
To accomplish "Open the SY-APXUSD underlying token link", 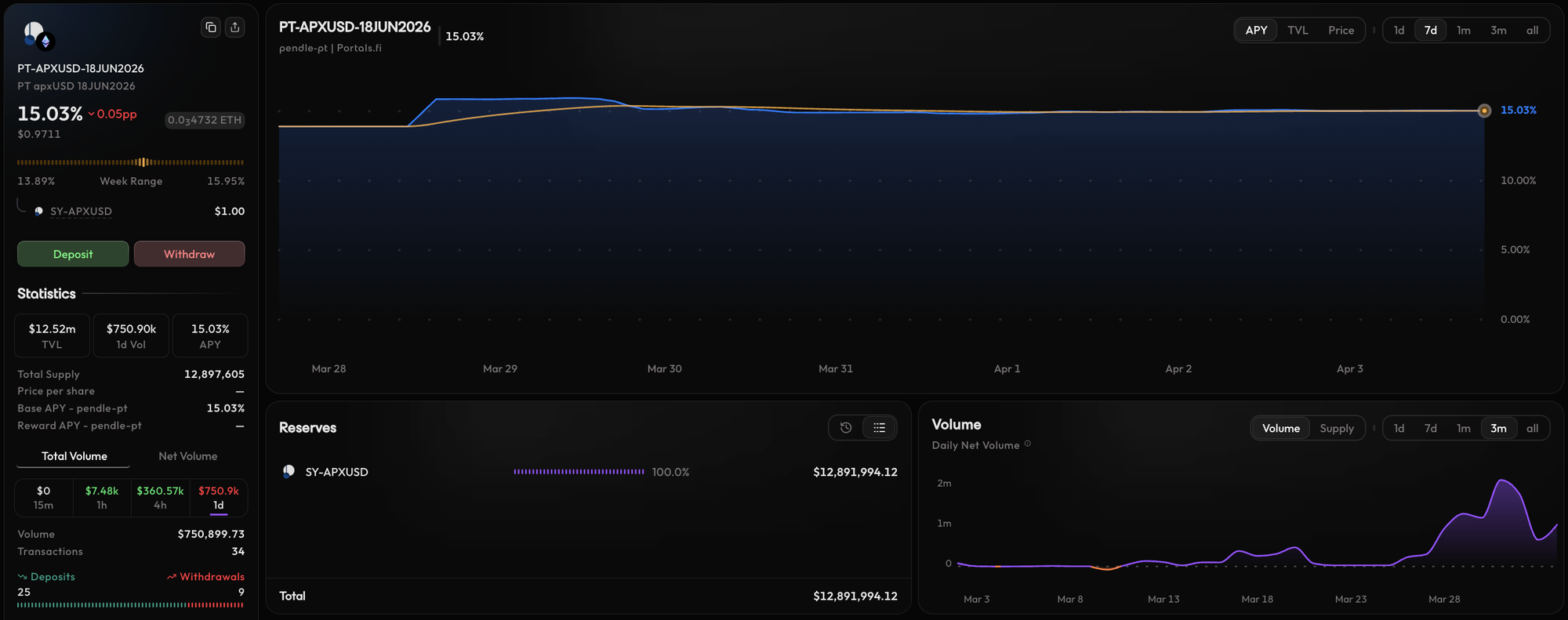I will (81, 212).
